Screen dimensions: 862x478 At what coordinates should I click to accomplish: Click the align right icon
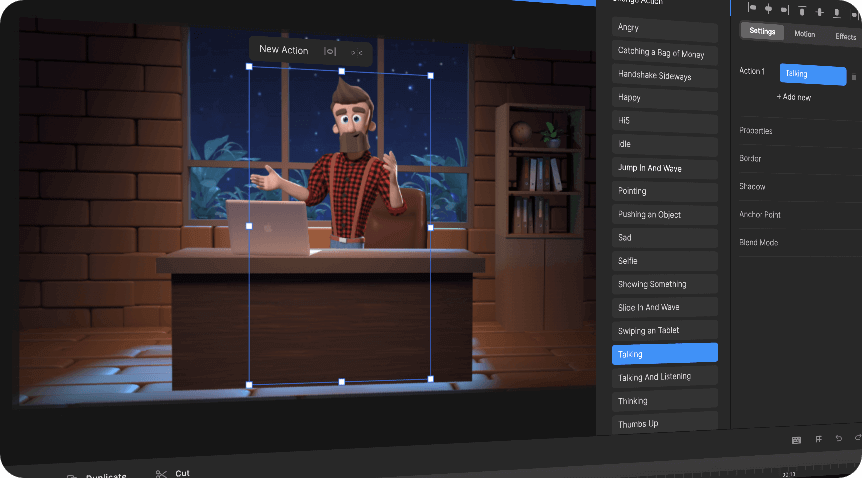(785, 10)
